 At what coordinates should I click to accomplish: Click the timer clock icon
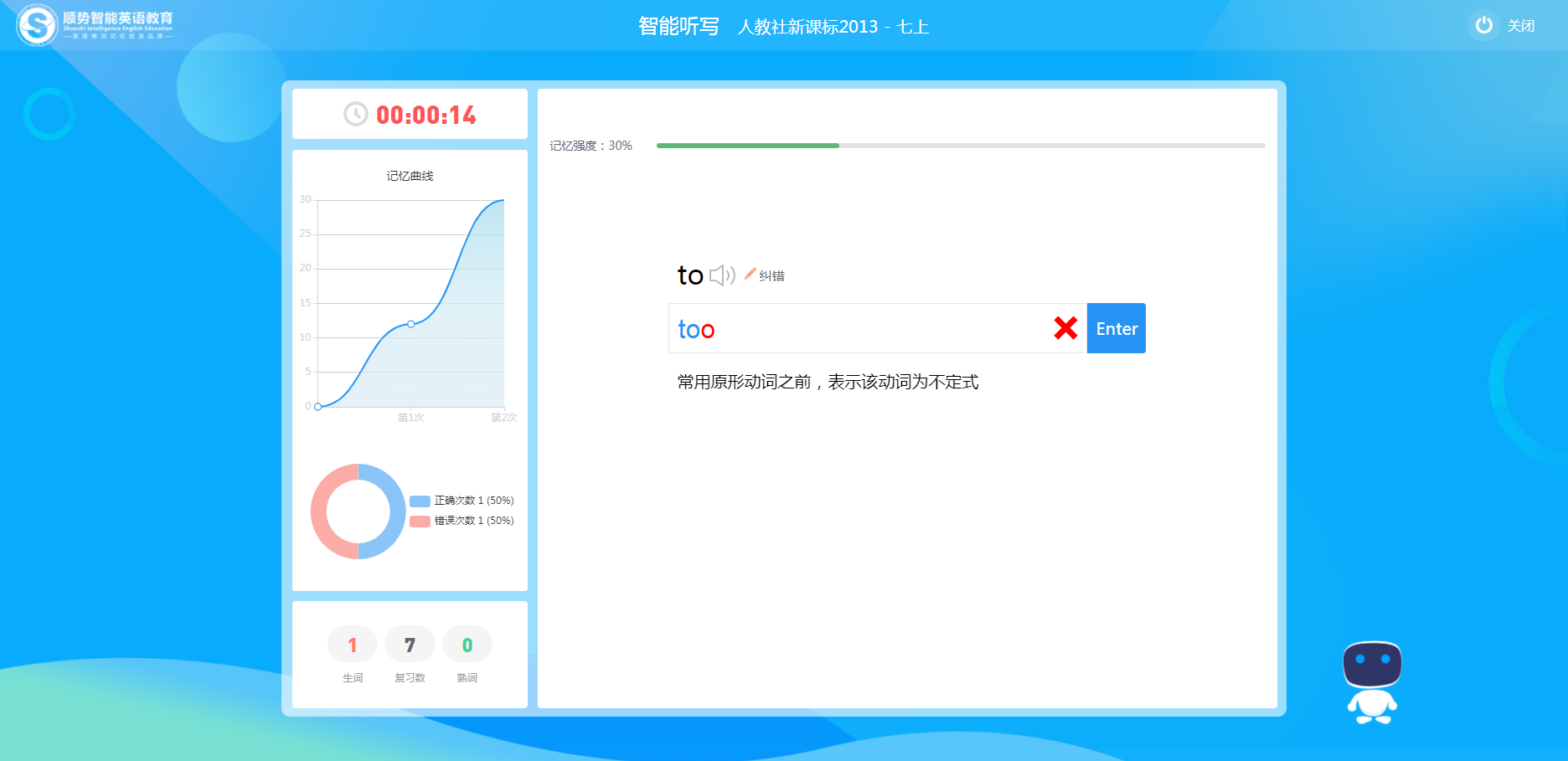tap(356, 114)
